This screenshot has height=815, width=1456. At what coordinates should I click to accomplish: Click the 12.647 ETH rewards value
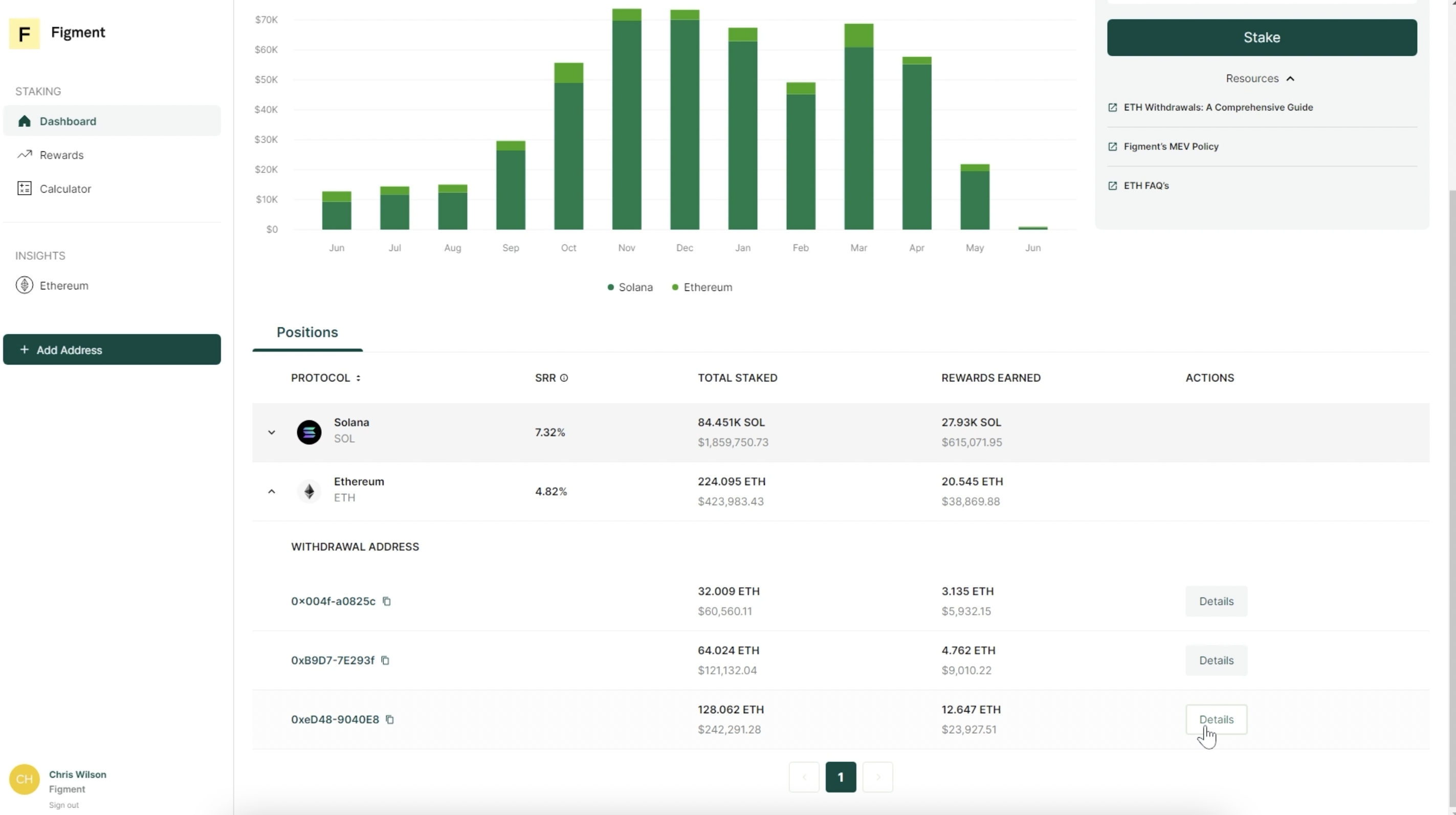(x=971, y=709)
